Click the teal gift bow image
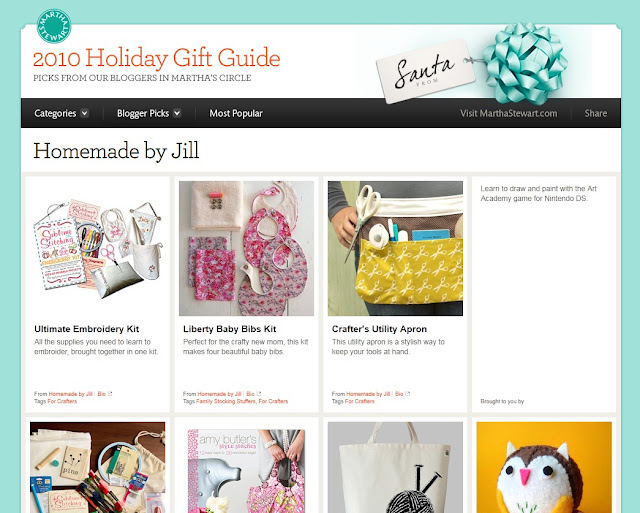Screen dimensions: 640x513 tap(524, 62)
